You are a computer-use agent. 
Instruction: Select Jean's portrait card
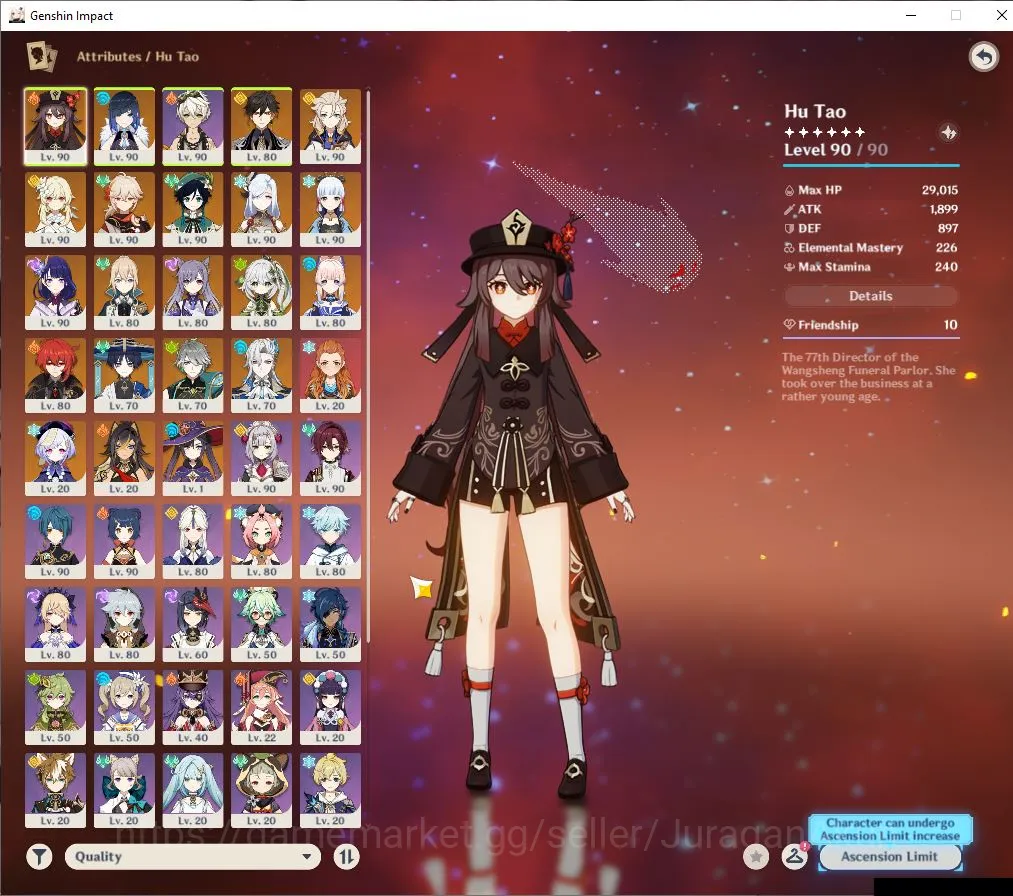click(x=124, y=293)
